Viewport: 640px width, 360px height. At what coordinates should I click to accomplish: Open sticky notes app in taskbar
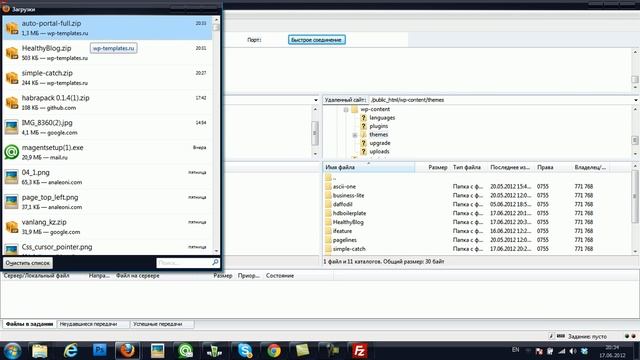coord(302,351)
